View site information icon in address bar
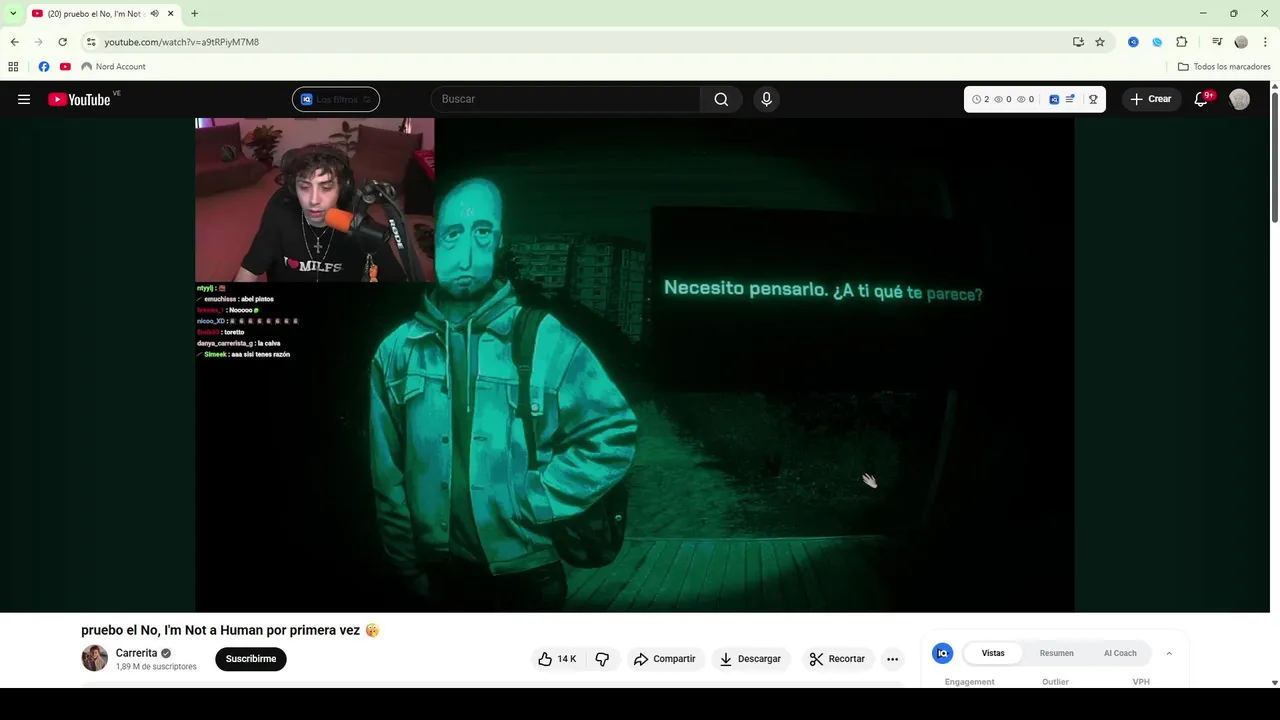This screenshot has width=1280, height=720. point(91,42)
